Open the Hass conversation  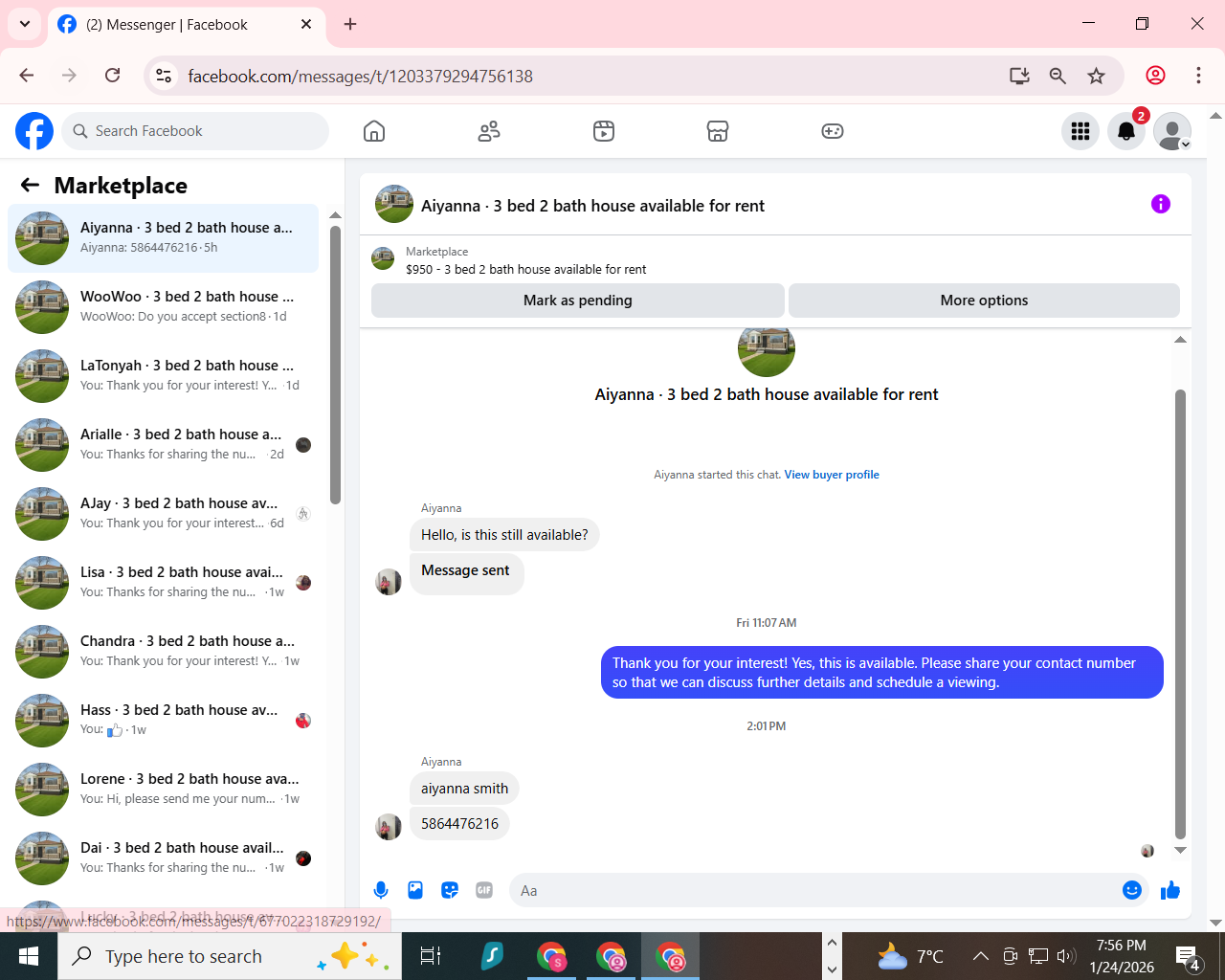click(164, 720)
